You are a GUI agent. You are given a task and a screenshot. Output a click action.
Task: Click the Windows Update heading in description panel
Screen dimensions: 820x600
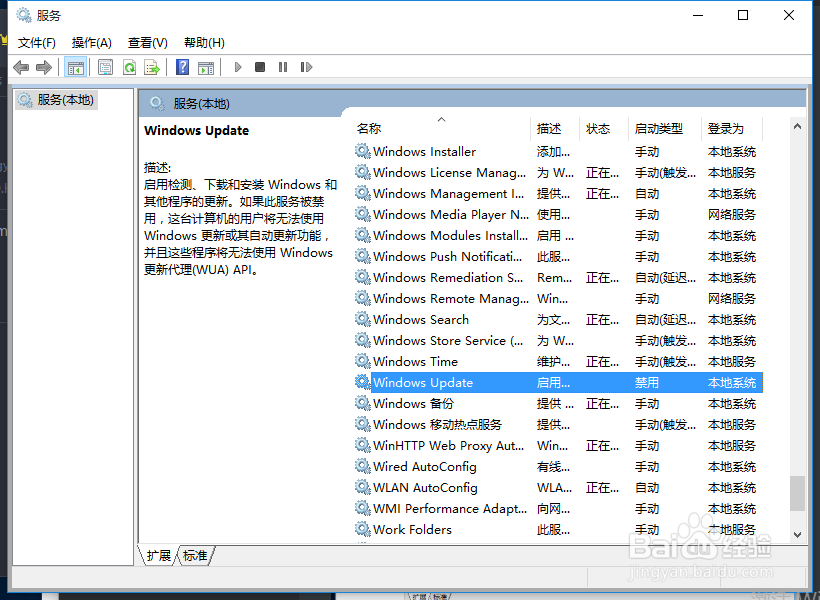click(197, 130)
